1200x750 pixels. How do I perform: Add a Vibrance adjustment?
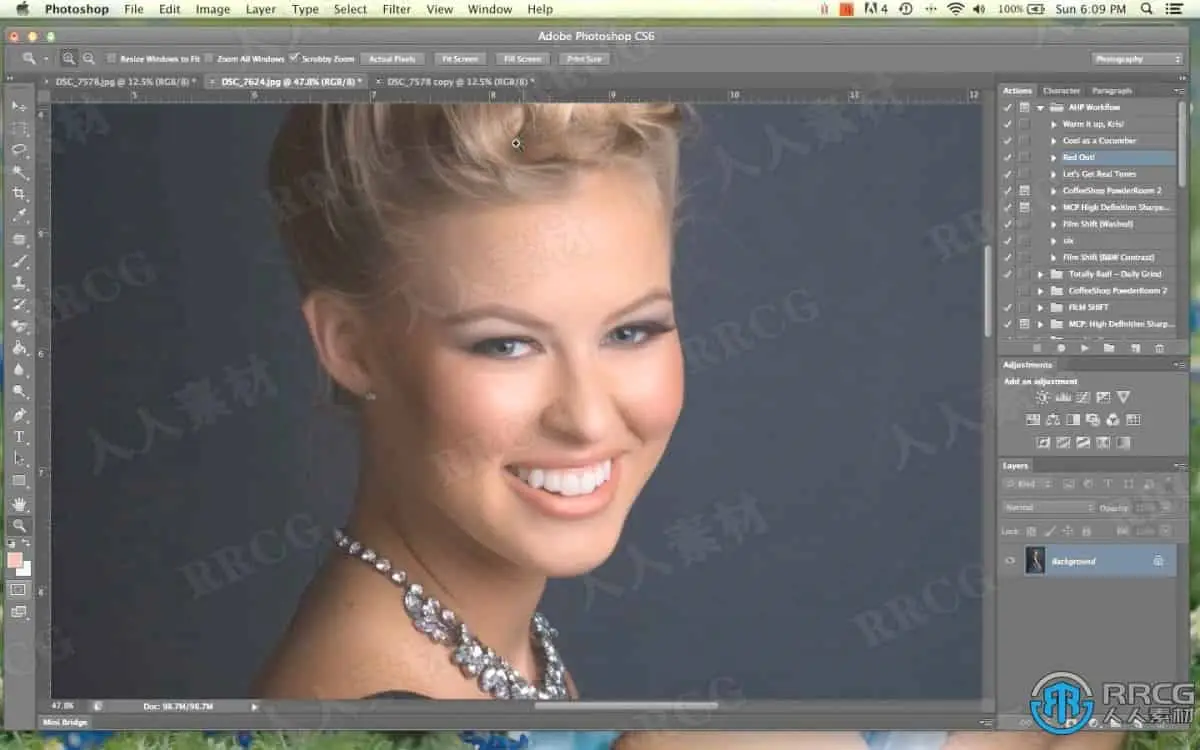tap(1123, 397)
